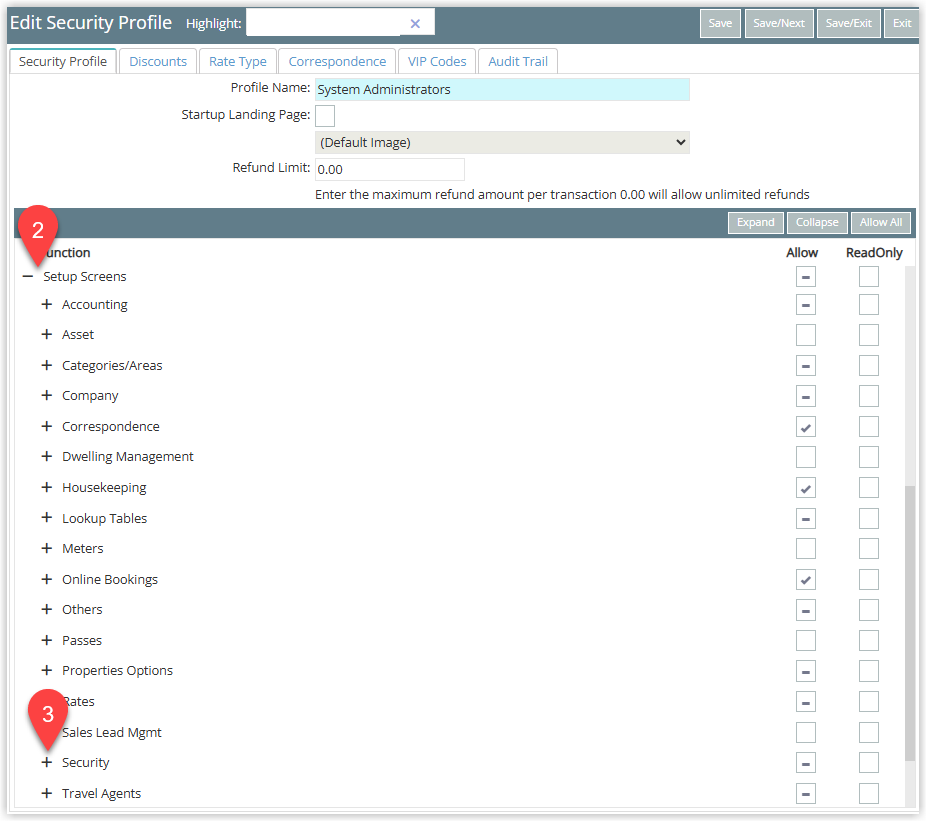Toggle ReadOnly for Setup Screens
Screen dimensions: 927x822
click(868, 277)
